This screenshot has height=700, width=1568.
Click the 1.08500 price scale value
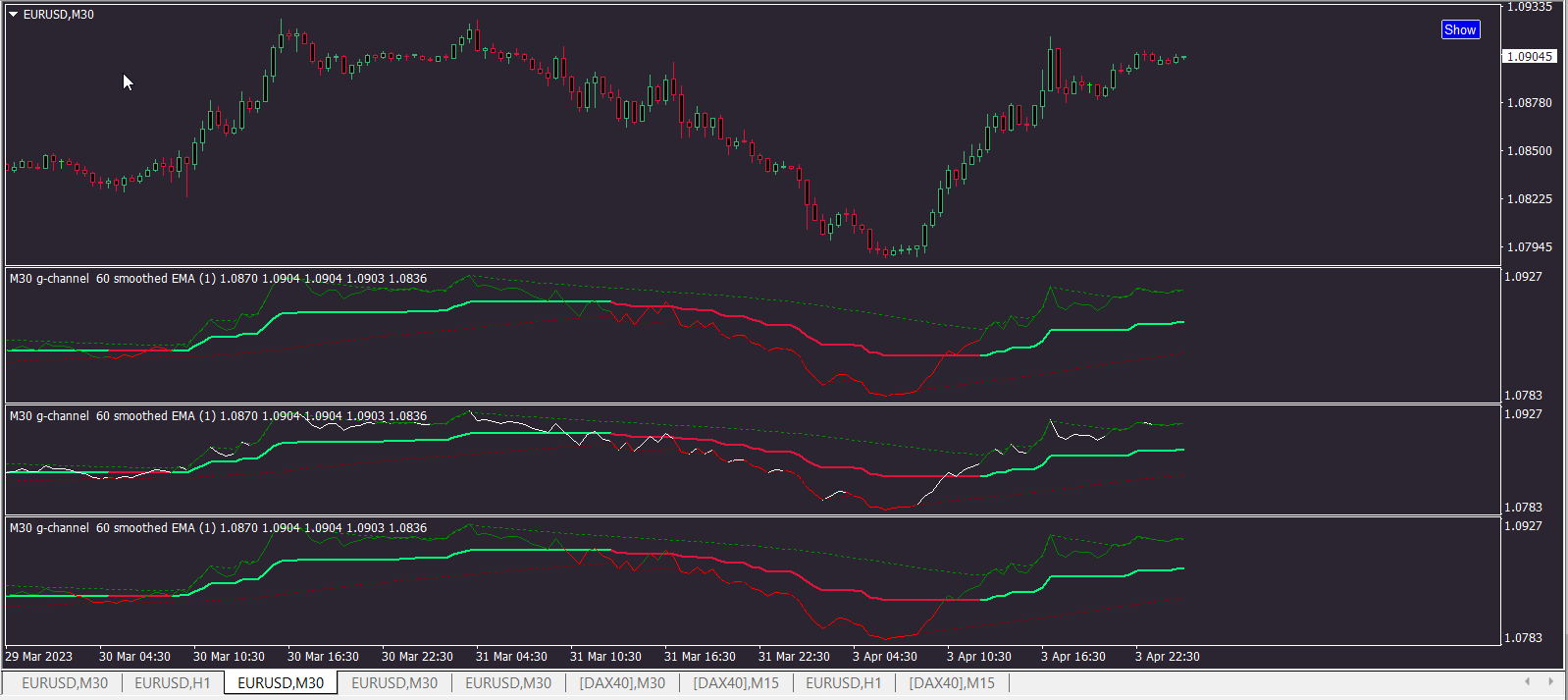[x=1530, y=150]
